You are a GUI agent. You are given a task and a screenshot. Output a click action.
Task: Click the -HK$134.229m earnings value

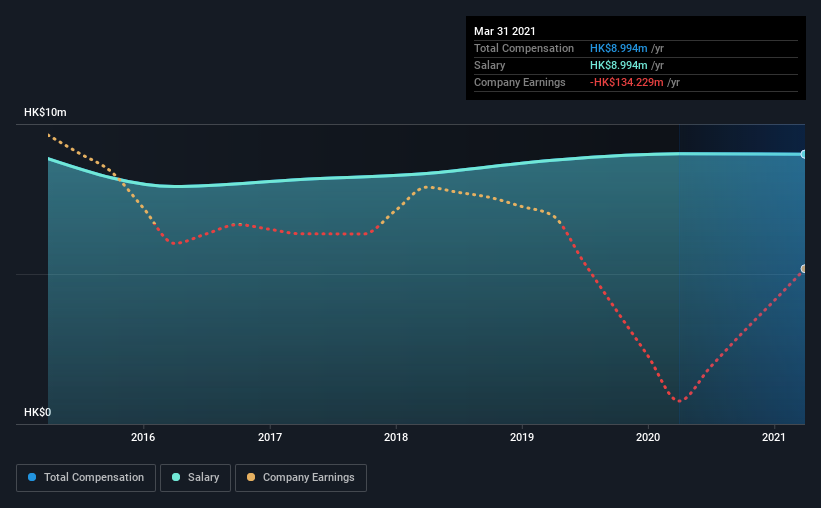[627, 82]
